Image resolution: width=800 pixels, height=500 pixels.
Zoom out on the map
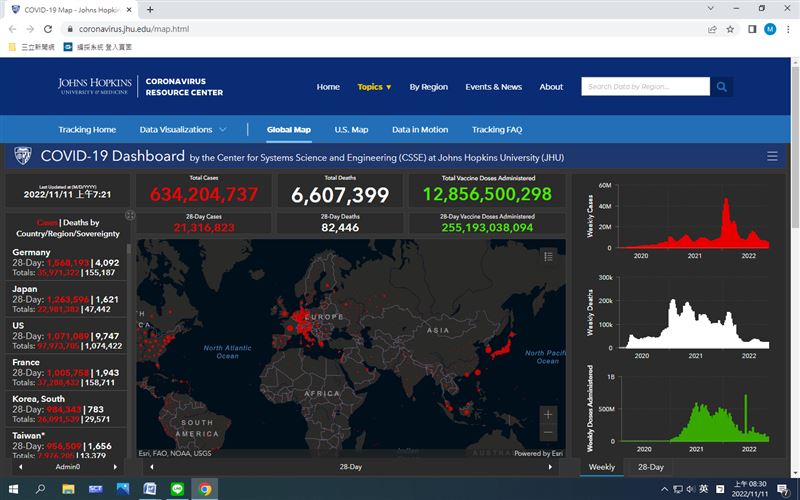click(548, 432)
